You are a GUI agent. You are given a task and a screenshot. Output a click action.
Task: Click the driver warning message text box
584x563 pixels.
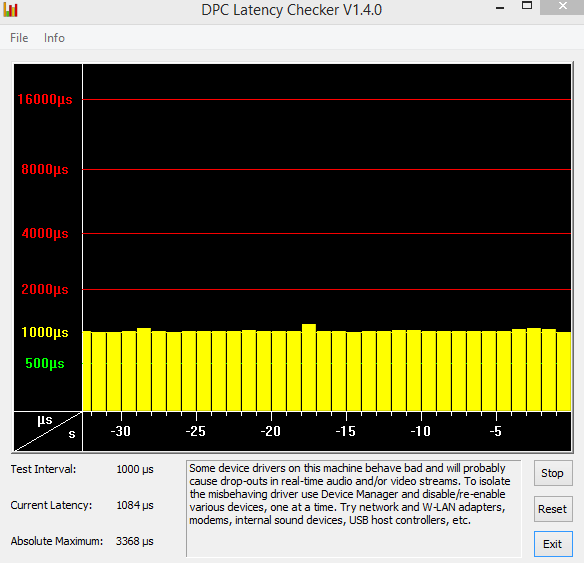[x=353, y=508]
